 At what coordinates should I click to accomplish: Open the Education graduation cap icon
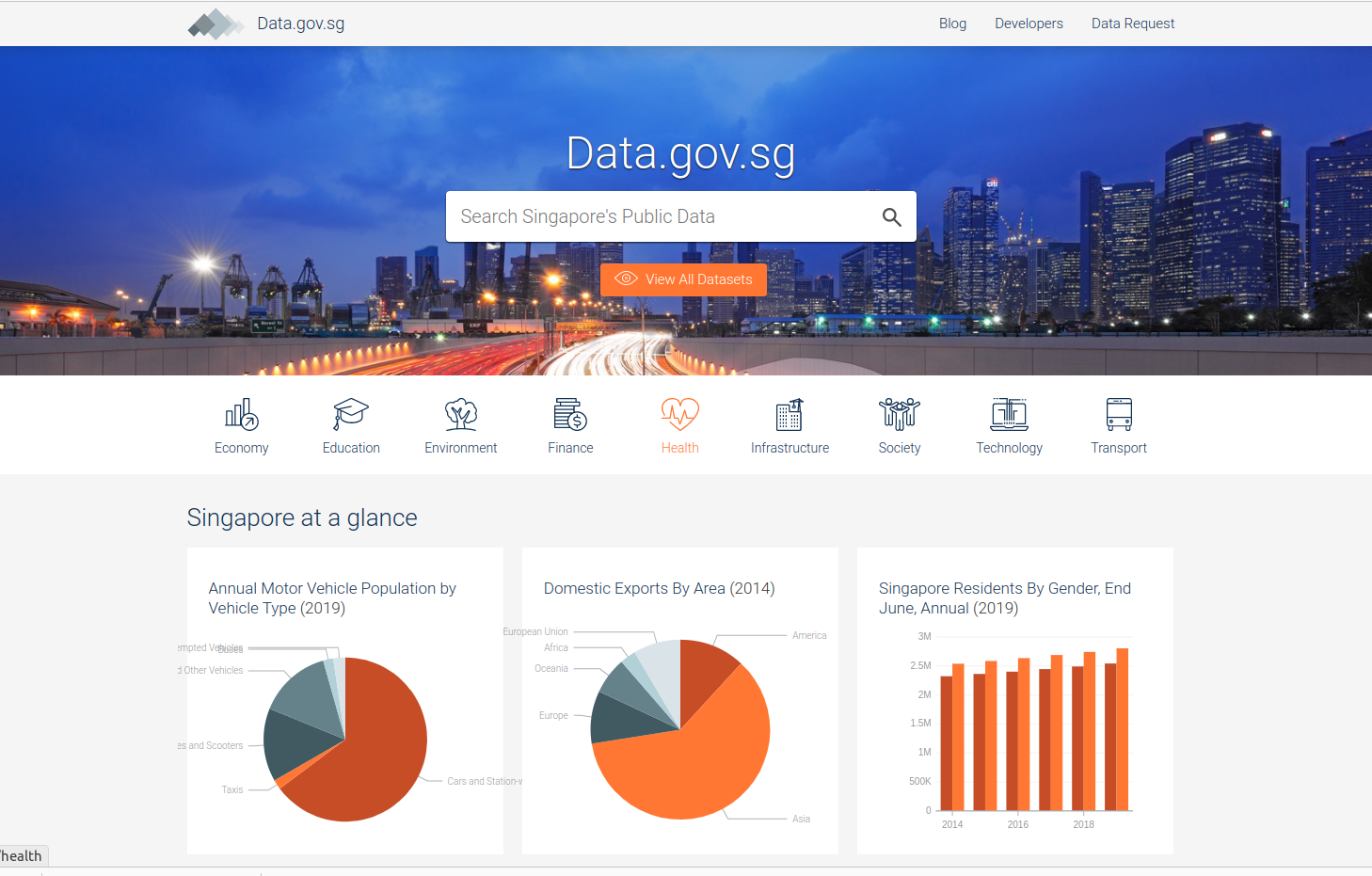pyautogui.click(x=351, y=414)
